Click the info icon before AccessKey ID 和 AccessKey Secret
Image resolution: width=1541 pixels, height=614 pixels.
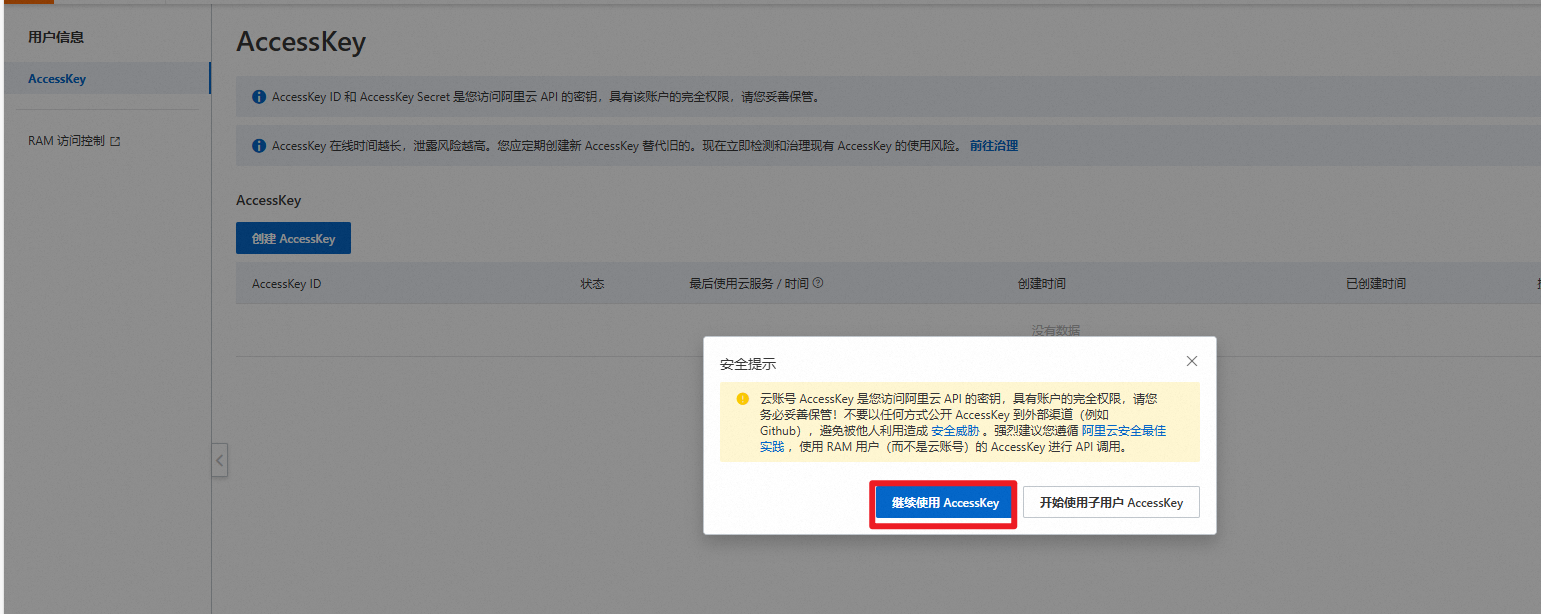click(259, 97)
